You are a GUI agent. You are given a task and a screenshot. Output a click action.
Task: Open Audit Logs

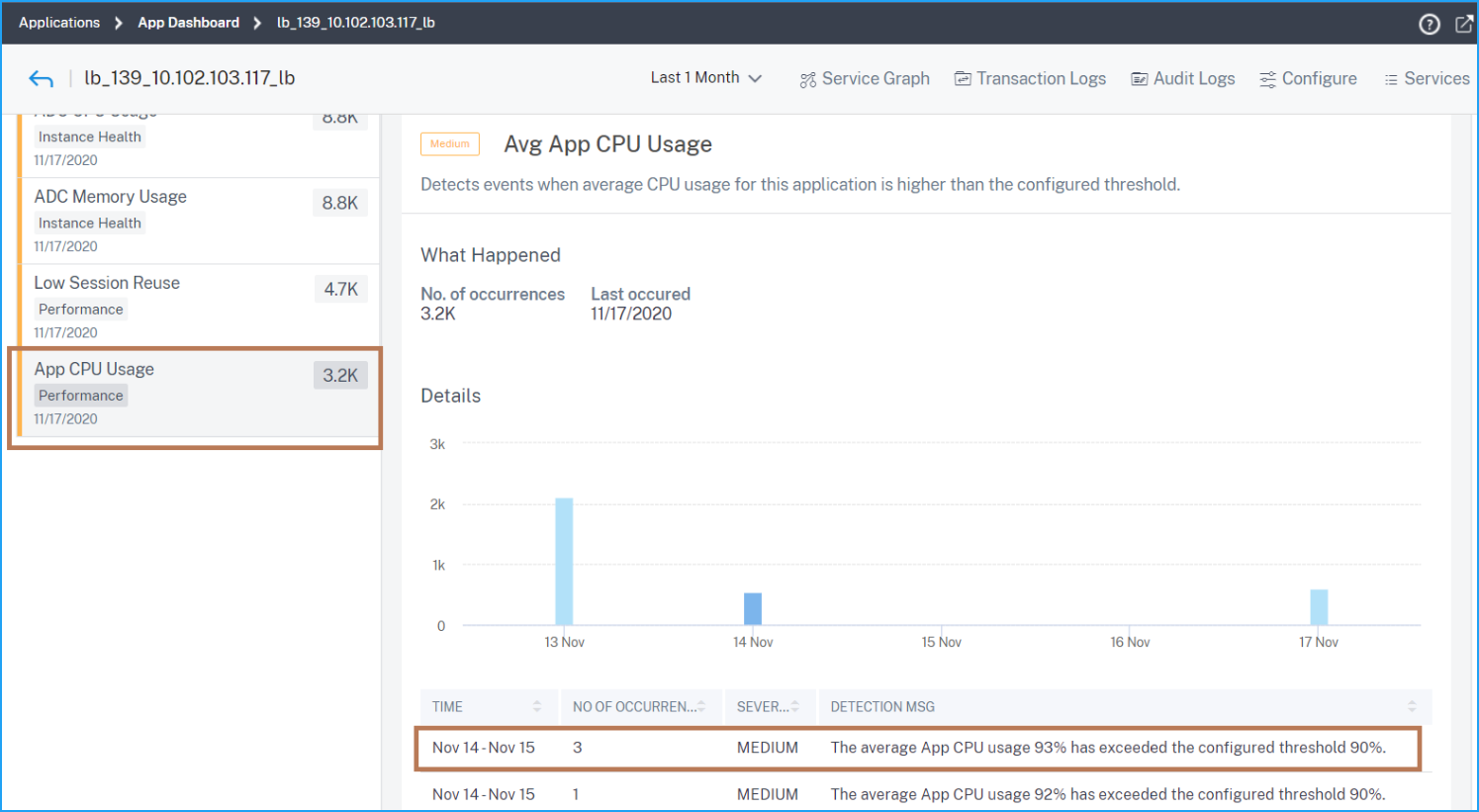[1183, 79]
